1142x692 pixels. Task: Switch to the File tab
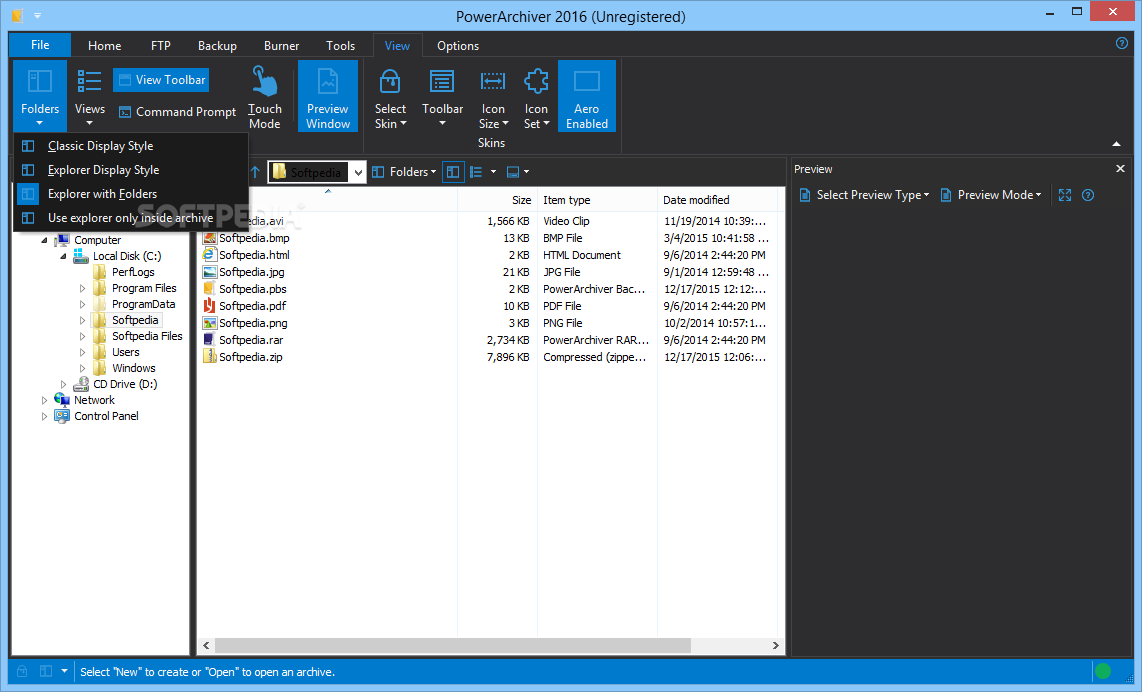(40, 45)
